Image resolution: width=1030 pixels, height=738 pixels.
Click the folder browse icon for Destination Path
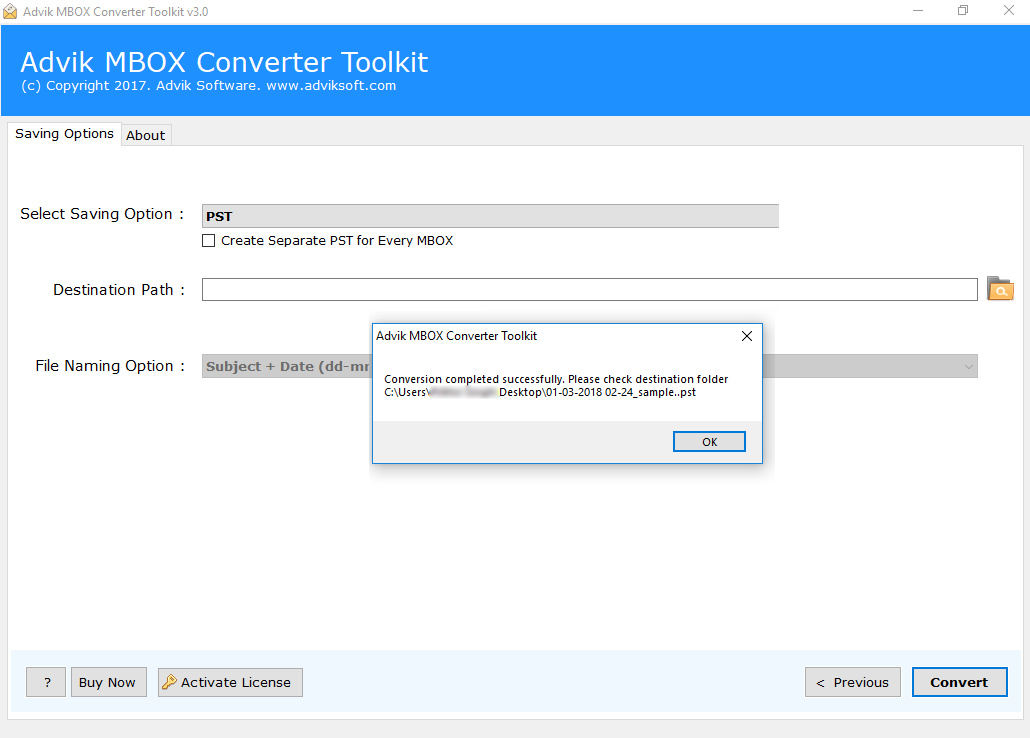pos(1000,288)
